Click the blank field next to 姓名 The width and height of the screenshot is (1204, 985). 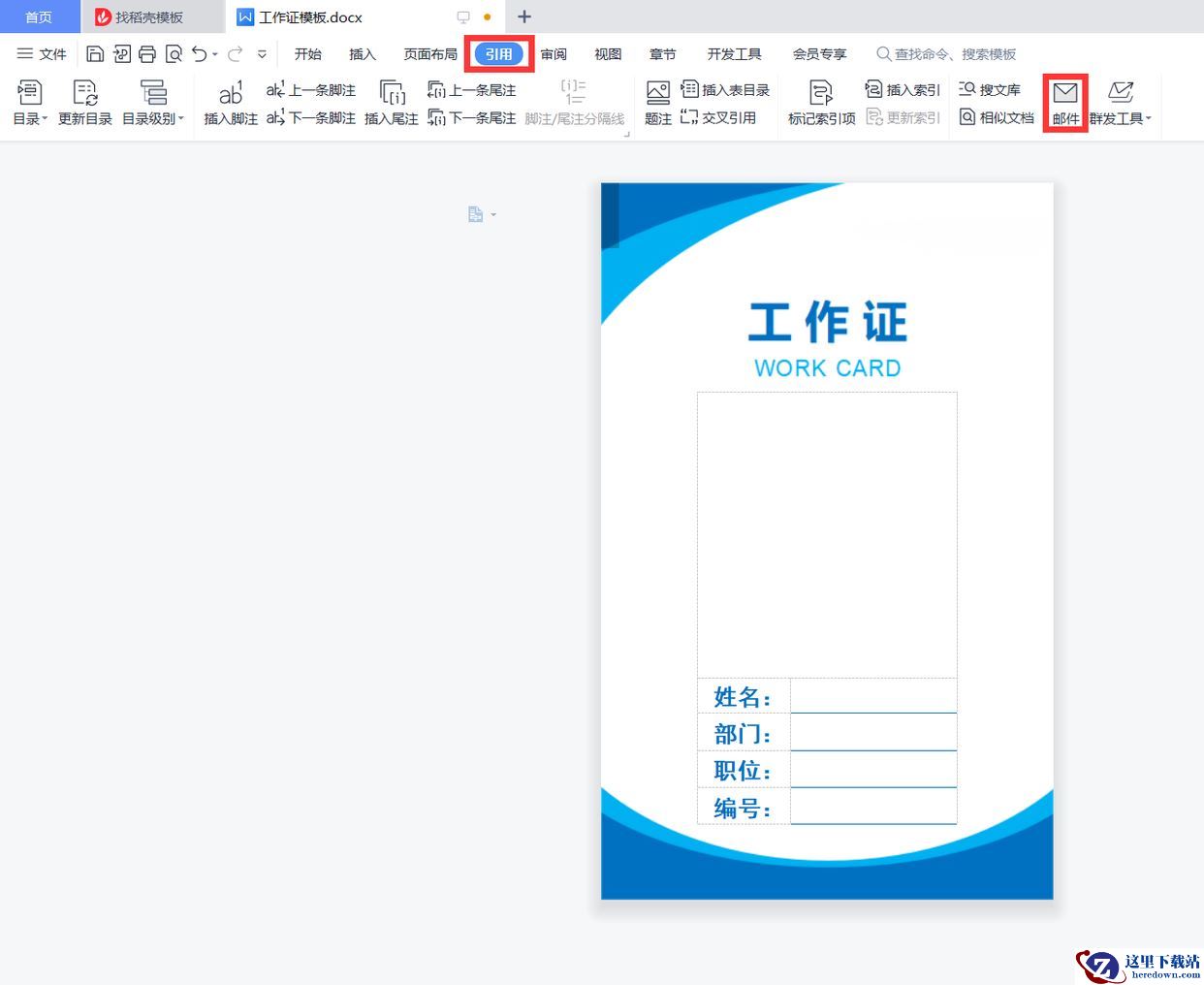pyautogui.click(x=873, y=696)
